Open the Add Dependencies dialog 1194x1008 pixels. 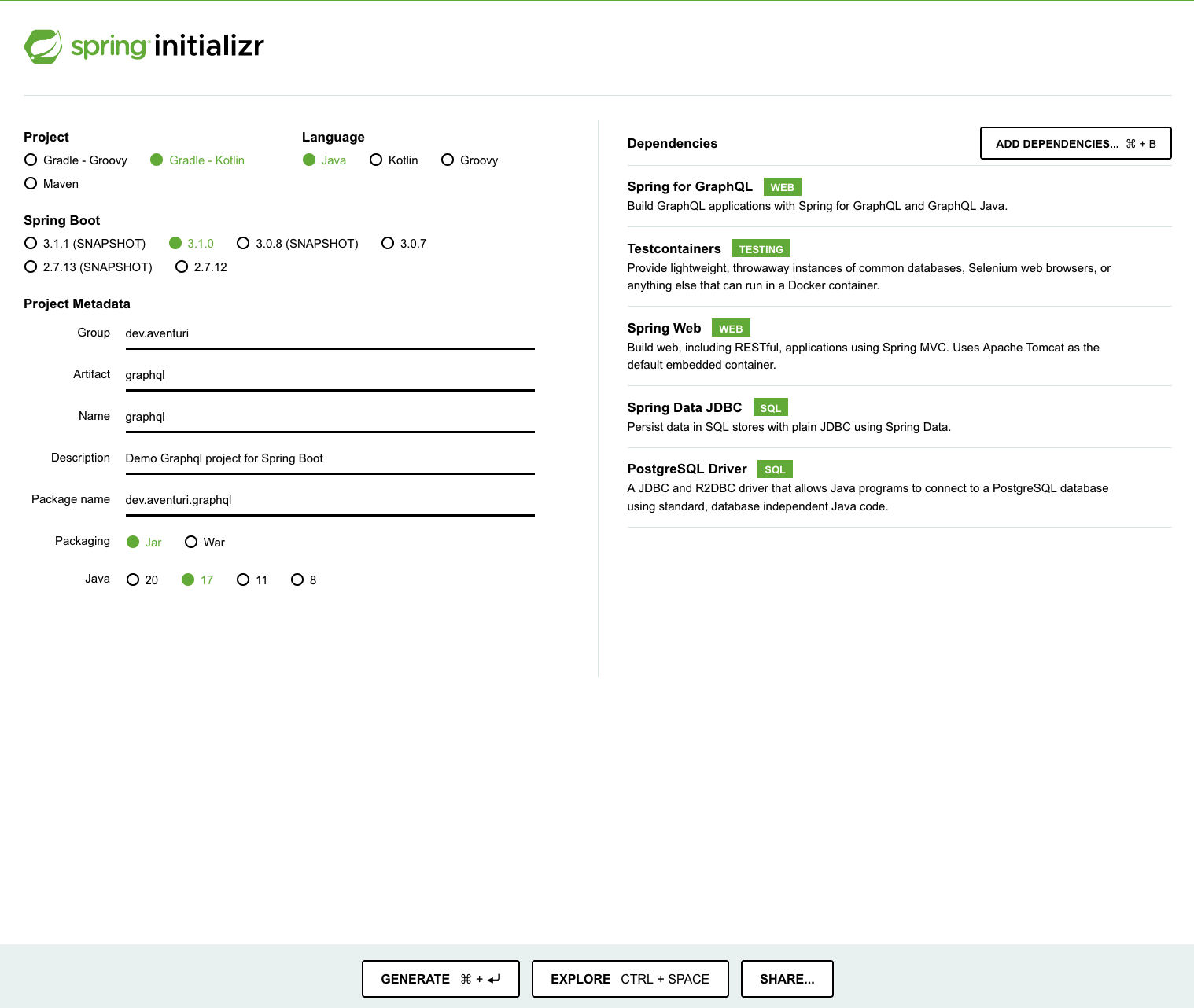pyautogui.click(x=1075, y=143)
